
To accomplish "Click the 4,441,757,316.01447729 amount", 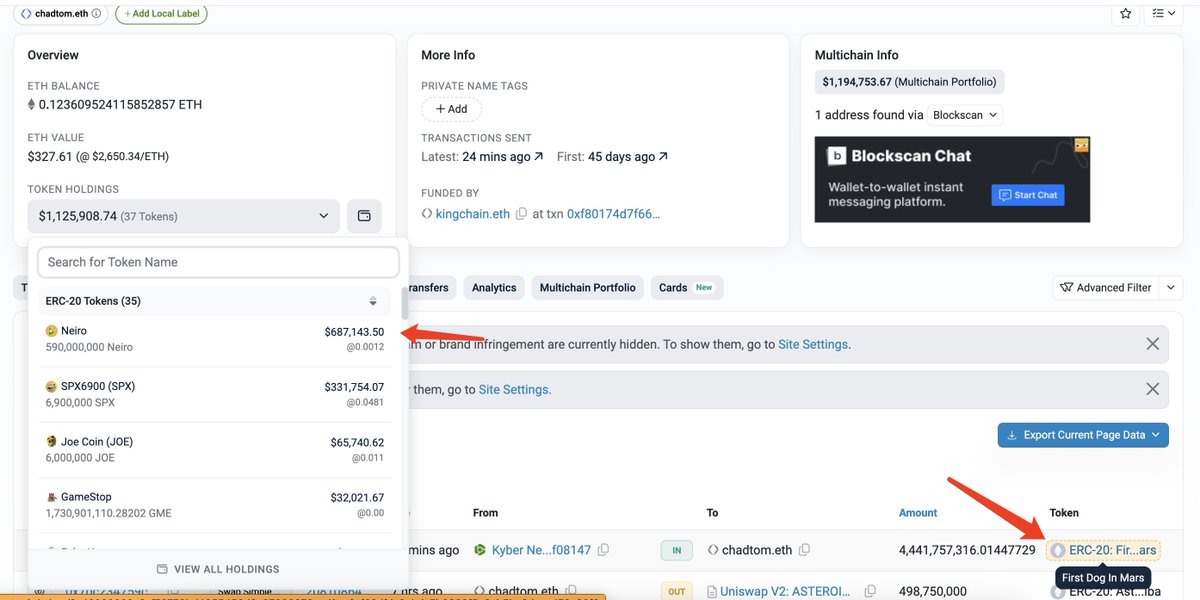I will (x=967, y=550).
